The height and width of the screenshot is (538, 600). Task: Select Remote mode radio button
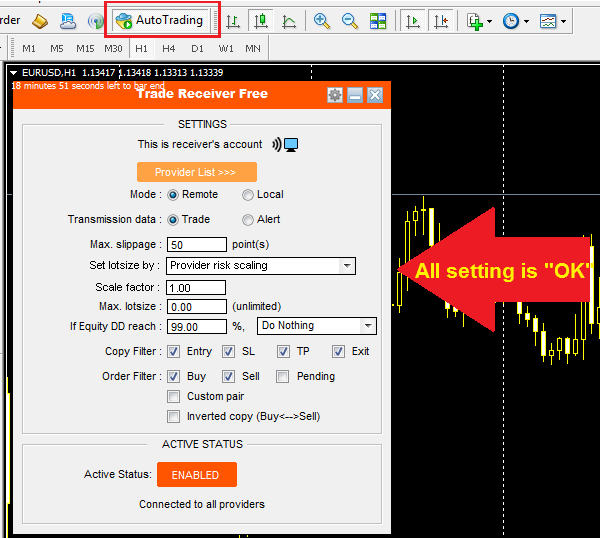(x=173, y=195)
